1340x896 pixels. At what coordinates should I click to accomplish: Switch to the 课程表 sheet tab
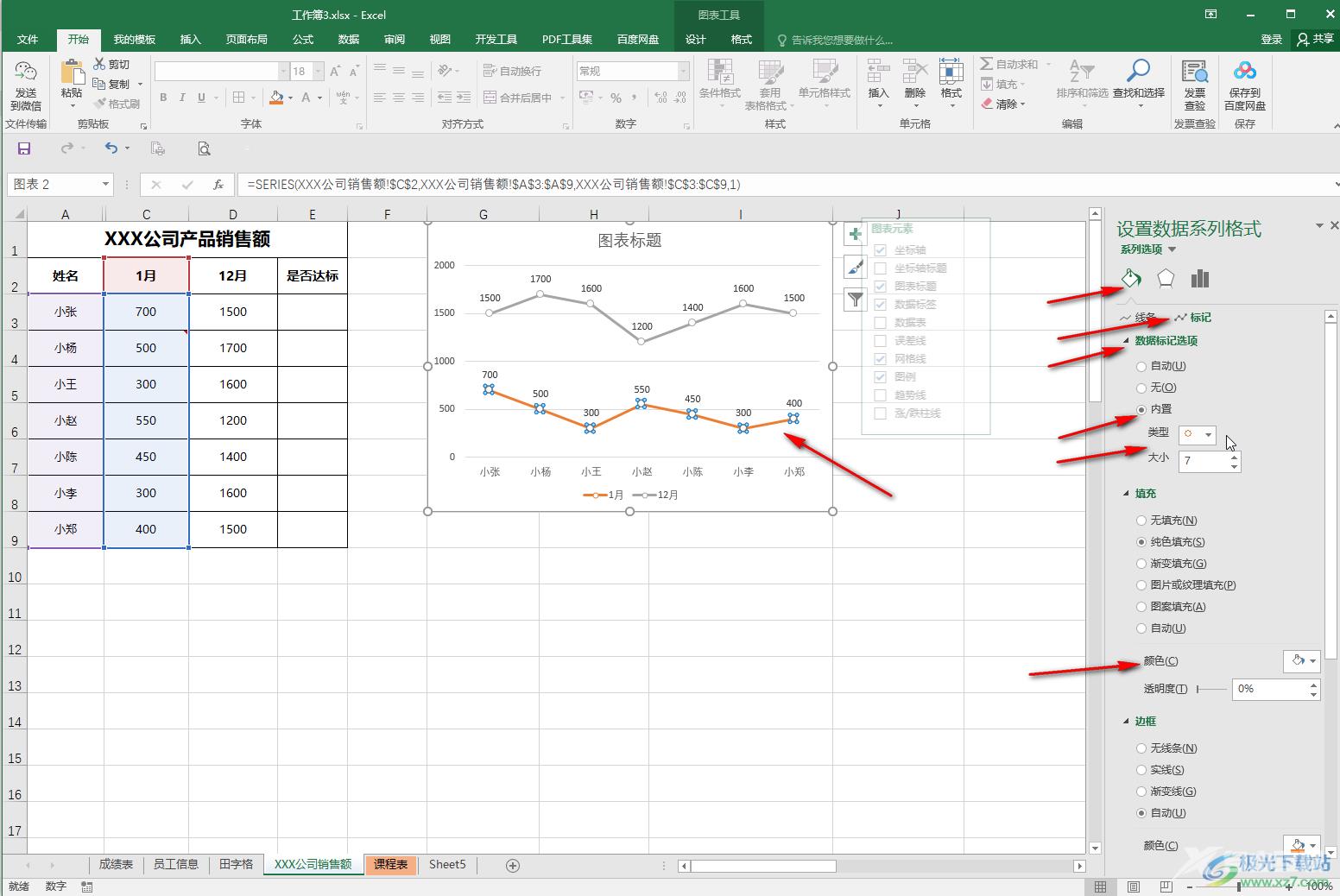pos(391,864)
